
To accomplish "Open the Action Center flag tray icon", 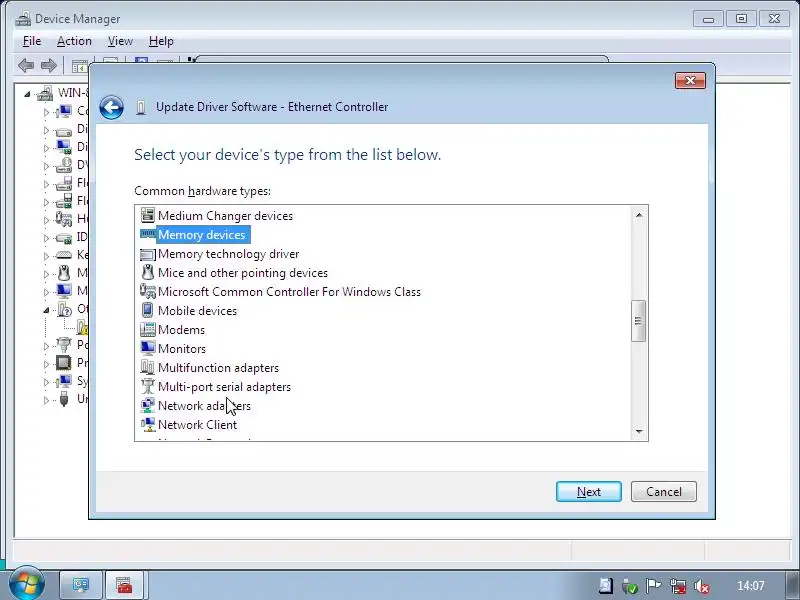I will (653, 586).
